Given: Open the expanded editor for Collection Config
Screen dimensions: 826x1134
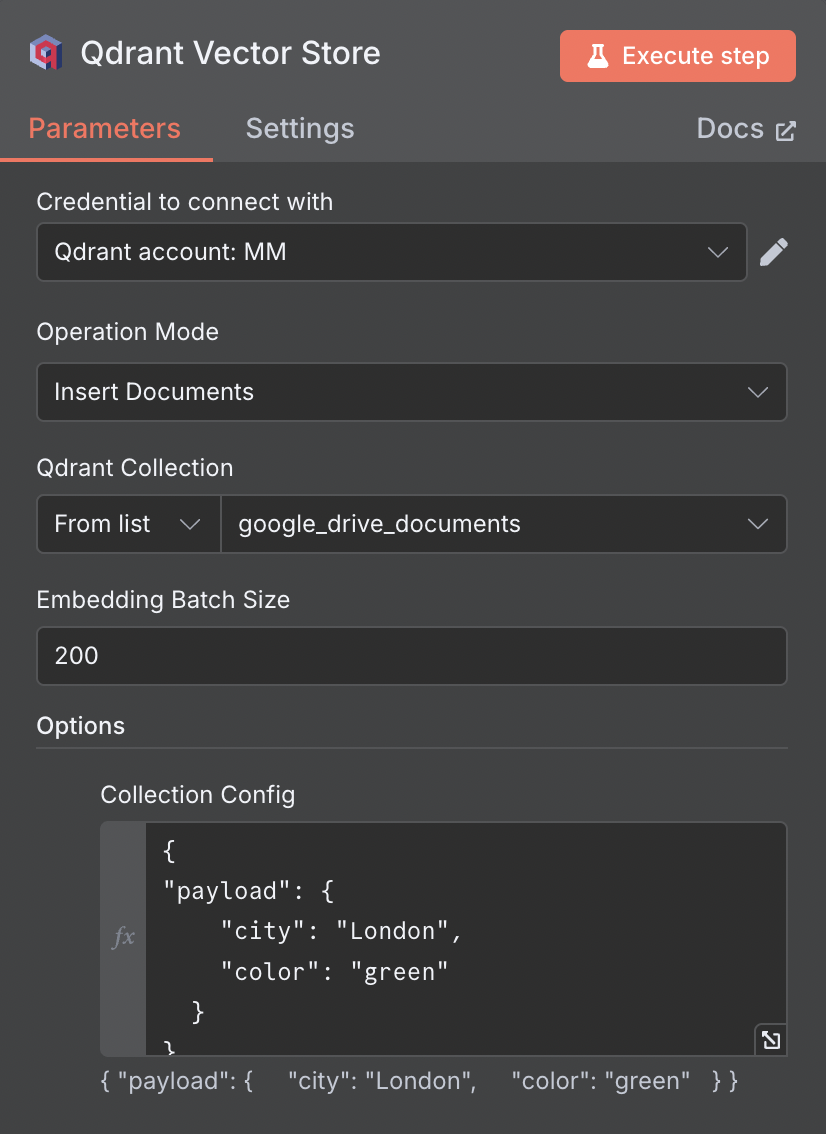Looking at the screenshot, I should click(771, 1040).
